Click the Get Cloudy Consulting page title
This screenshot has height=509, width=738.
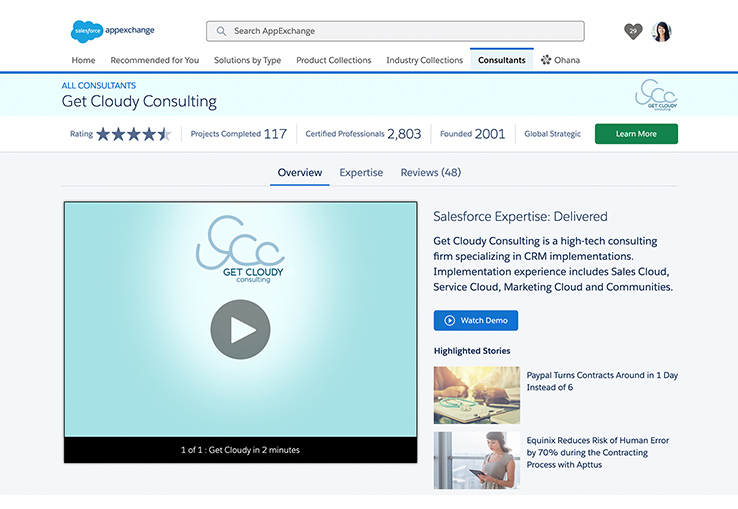[x=139, y=101]
